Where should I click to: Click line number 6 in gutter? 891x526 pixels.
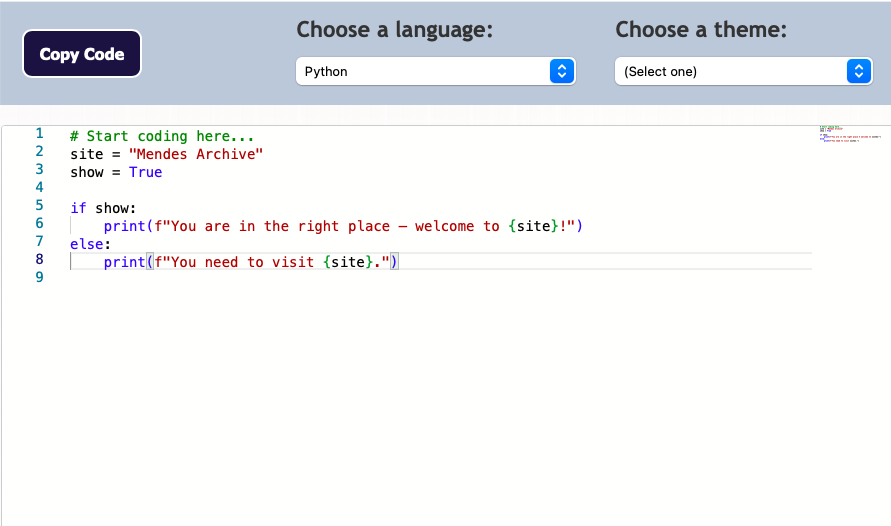coord(39,223)
